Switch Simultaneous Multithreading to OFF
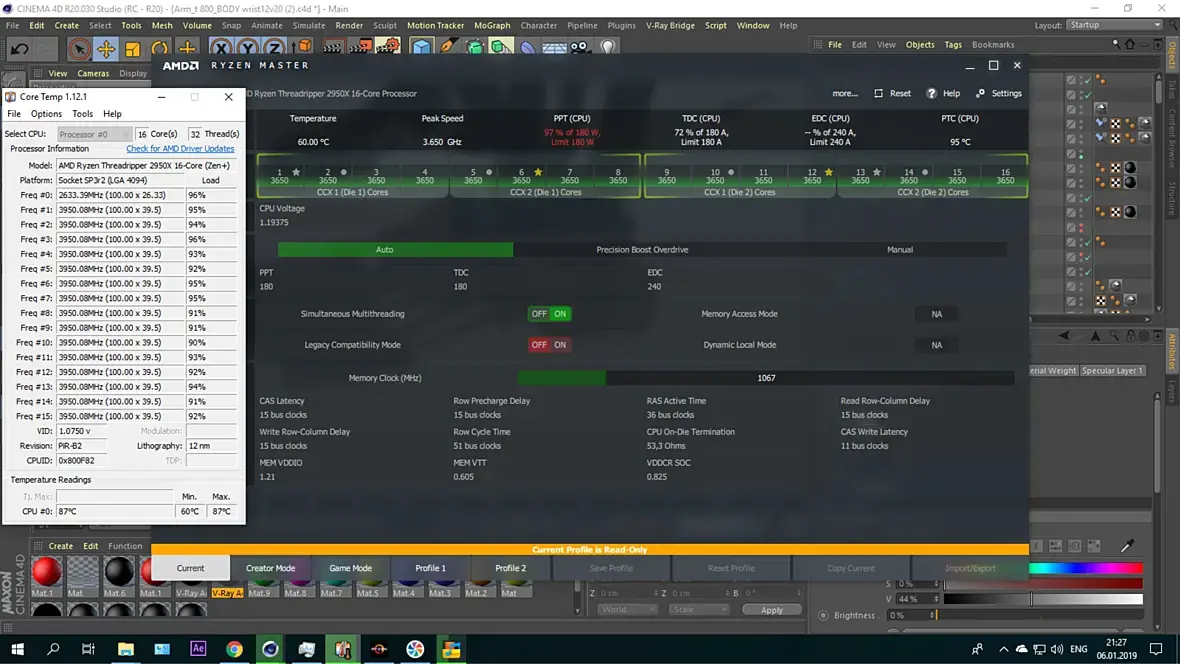The height and width of the screenshot is (664, 1180). point(539,314)
